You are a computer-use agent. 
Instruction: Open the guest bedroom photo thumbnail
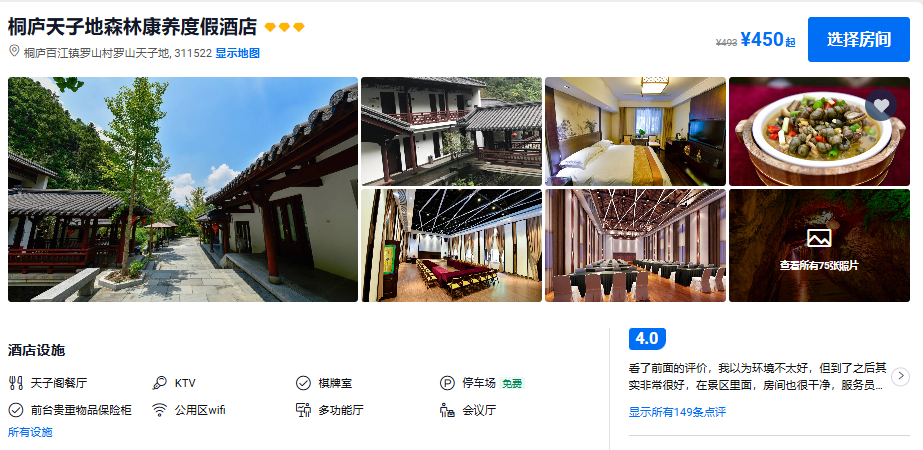click(635, 131)
